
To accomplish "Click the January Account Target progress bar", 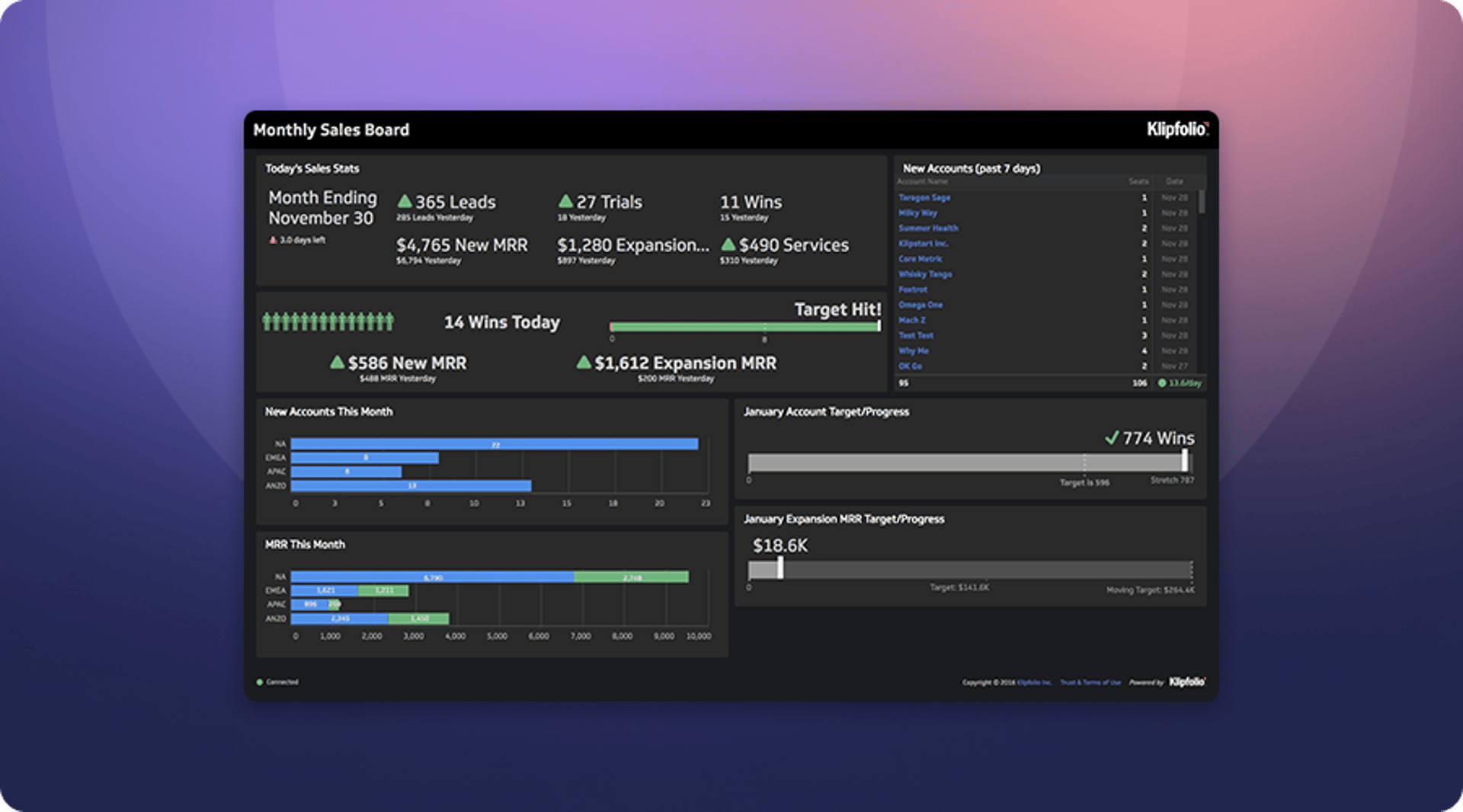I will pyautogui.click(x=968, y=461).
